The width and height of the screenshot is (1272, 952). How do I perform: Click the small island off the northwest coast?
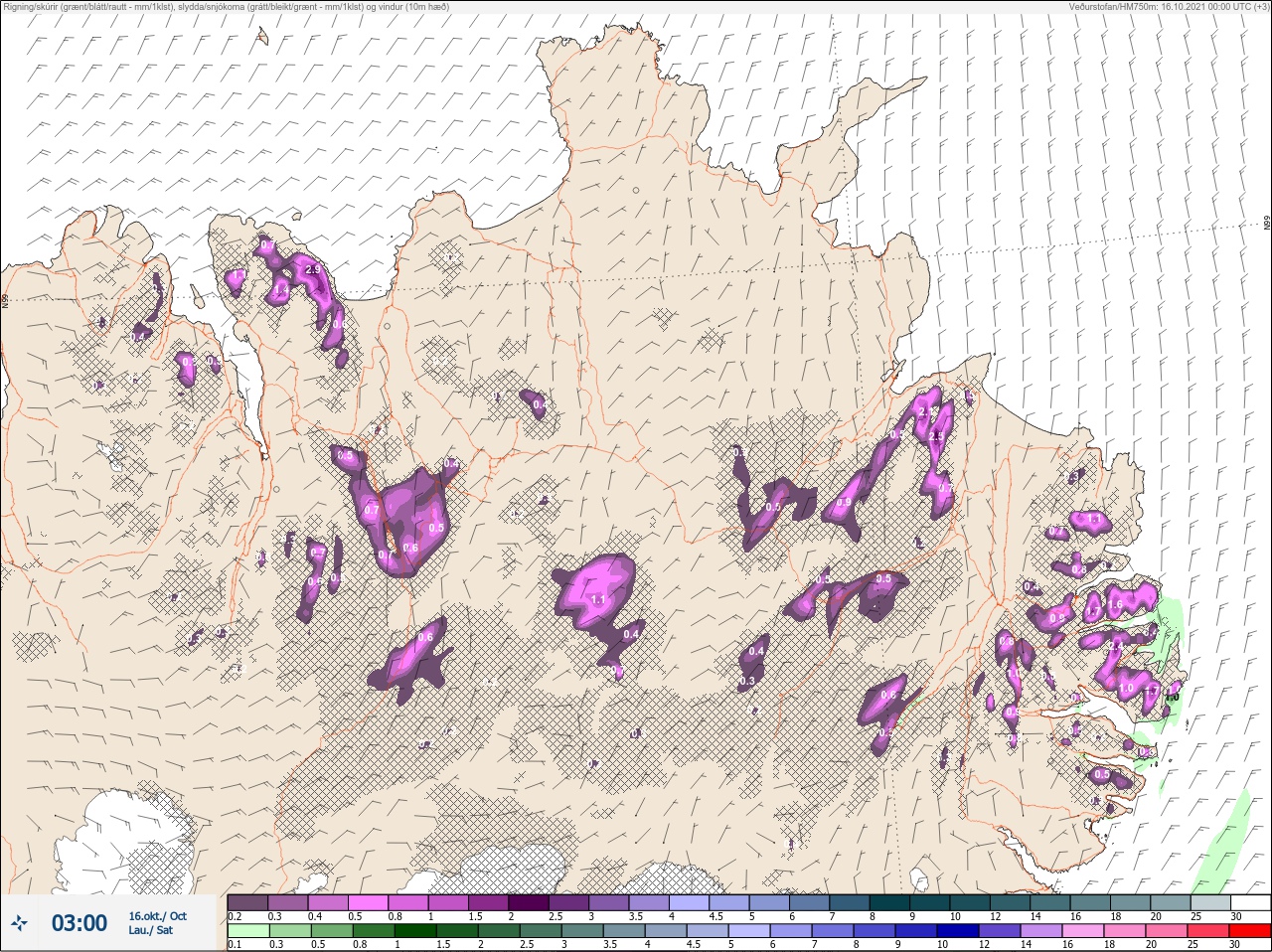click(x=262, y=37)
